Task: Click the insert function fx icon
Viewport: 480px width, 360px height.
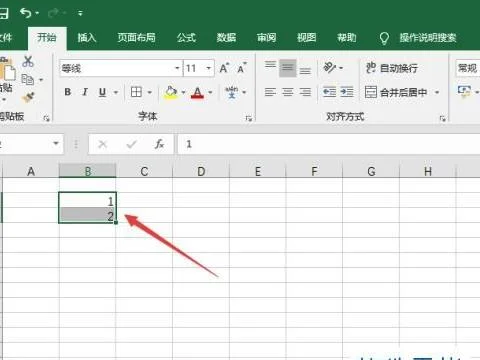Action: [x=159, y=144]
